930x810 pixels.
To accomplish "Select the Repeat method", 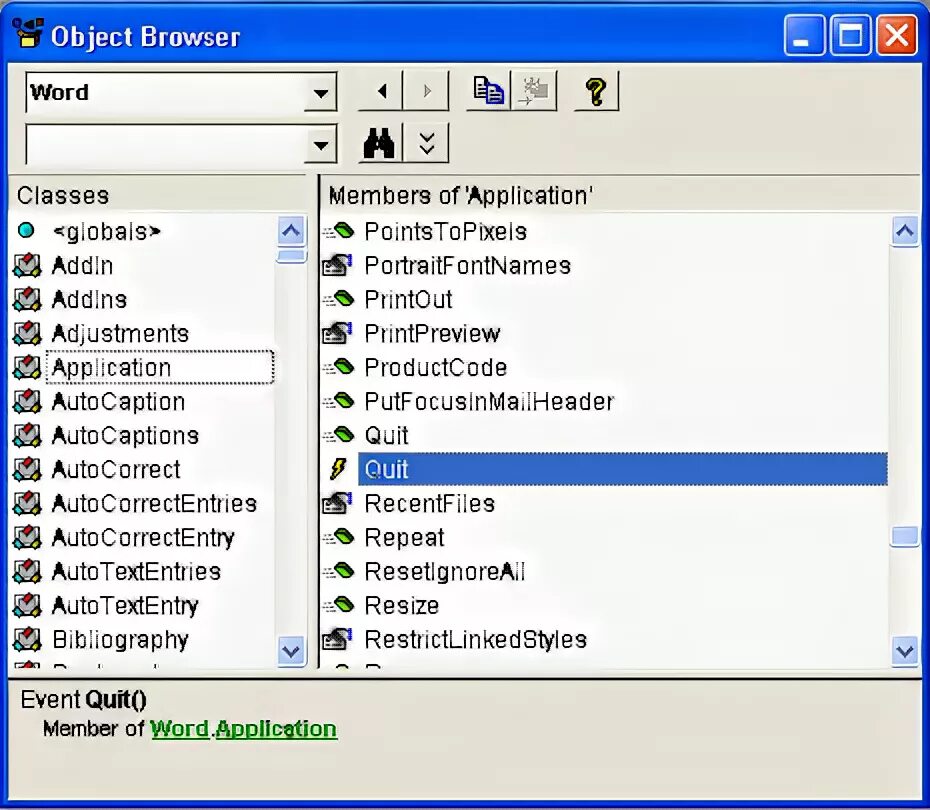I will [x=404, y=537].
